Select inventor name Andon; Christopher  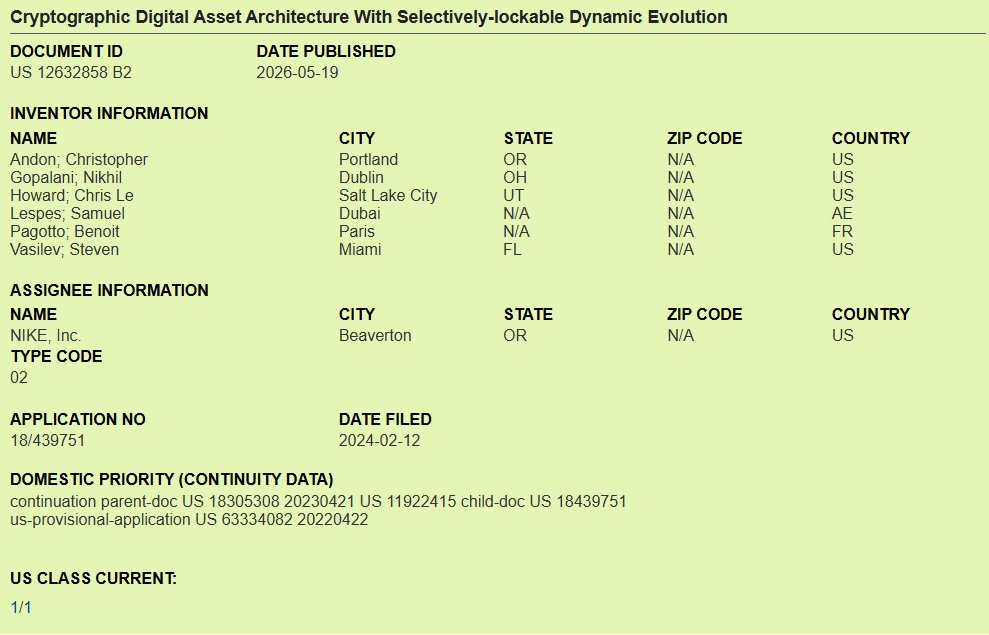tap(79, 160)
